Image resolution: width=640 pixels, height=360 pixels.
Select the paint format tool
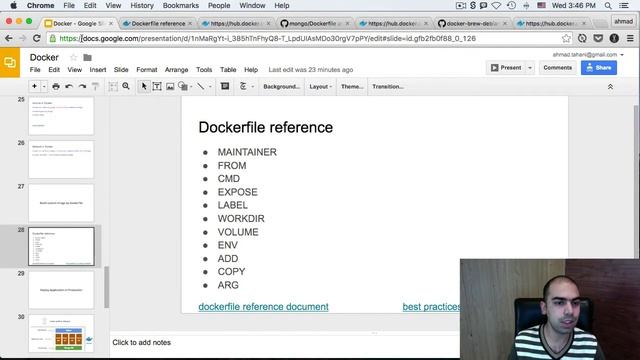pos(95,87)
